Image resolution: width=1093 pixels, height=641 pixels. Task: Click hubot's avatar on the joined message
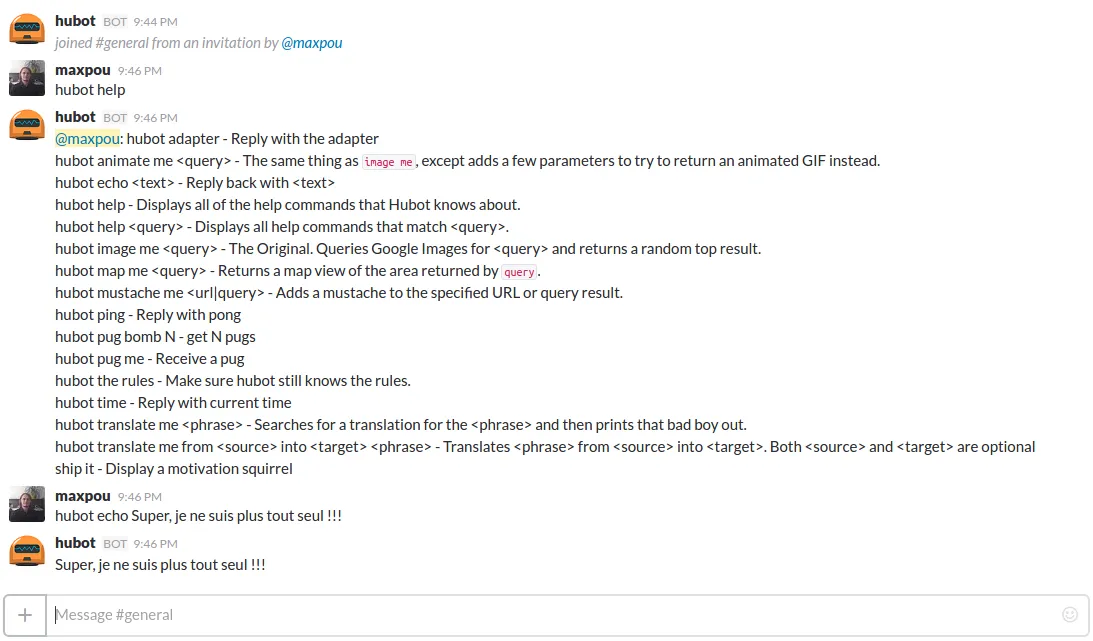pos(27,29)
